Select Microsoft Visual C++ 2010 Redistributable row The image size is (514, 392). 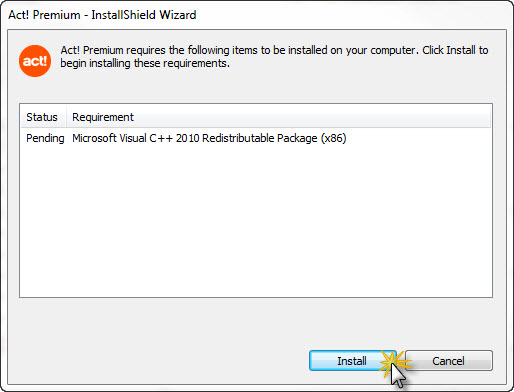256,138
